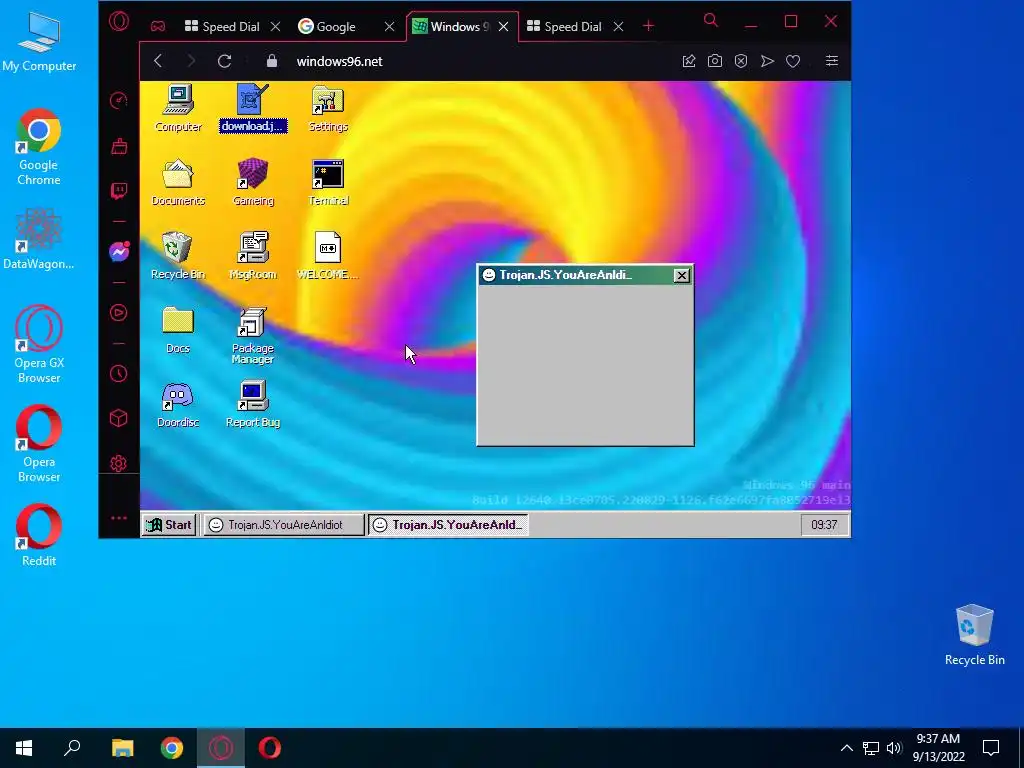Switch to the last Speed Dial tab
Screen dimensions: 1024x768
coord(566,27)
